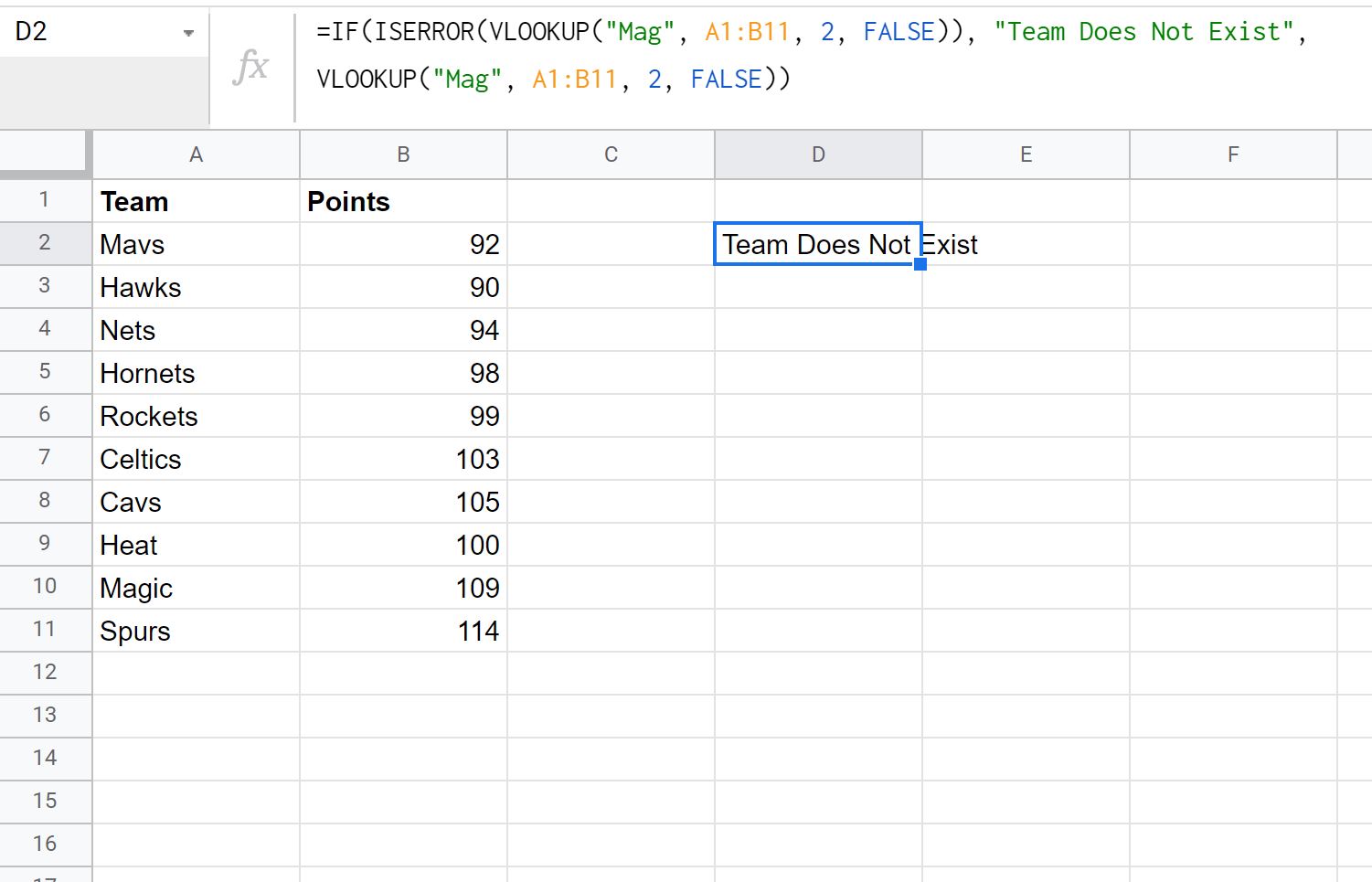
Task: Click the points value 99
Action: pyautogui.click(x=403, y=416)
